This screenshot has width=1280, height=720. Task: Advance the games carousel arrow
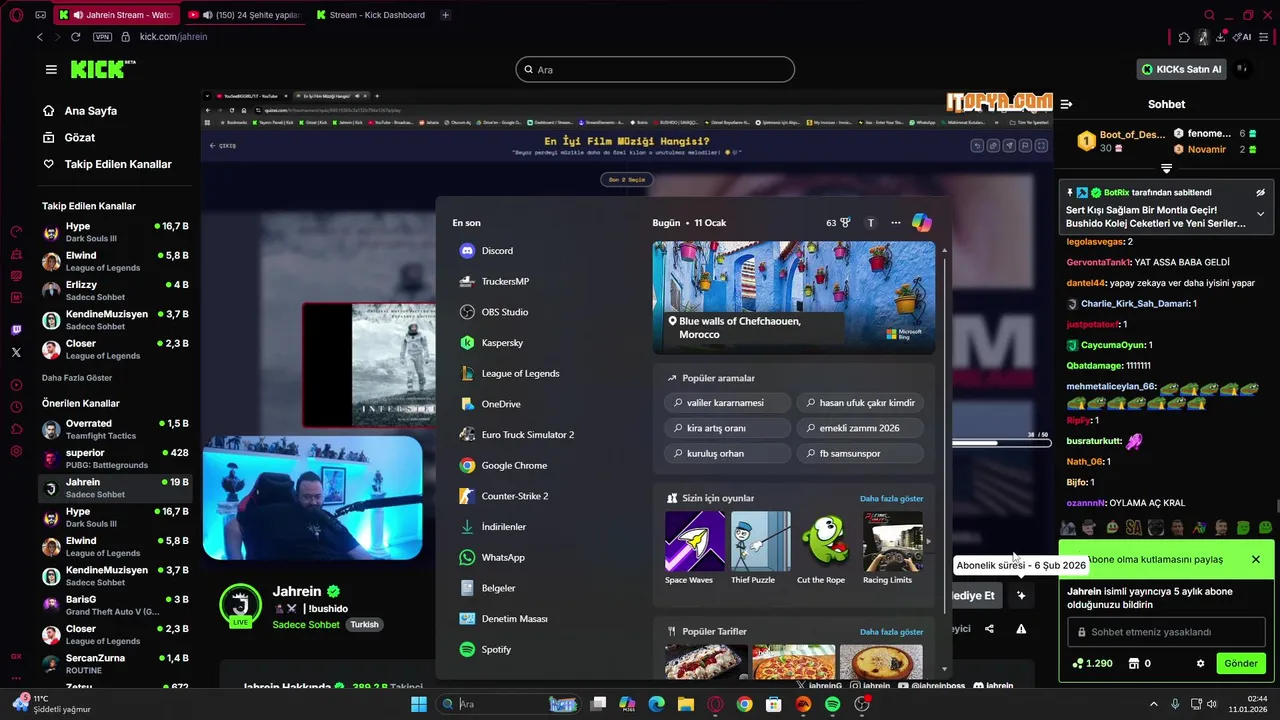click(x=929, y=541)
